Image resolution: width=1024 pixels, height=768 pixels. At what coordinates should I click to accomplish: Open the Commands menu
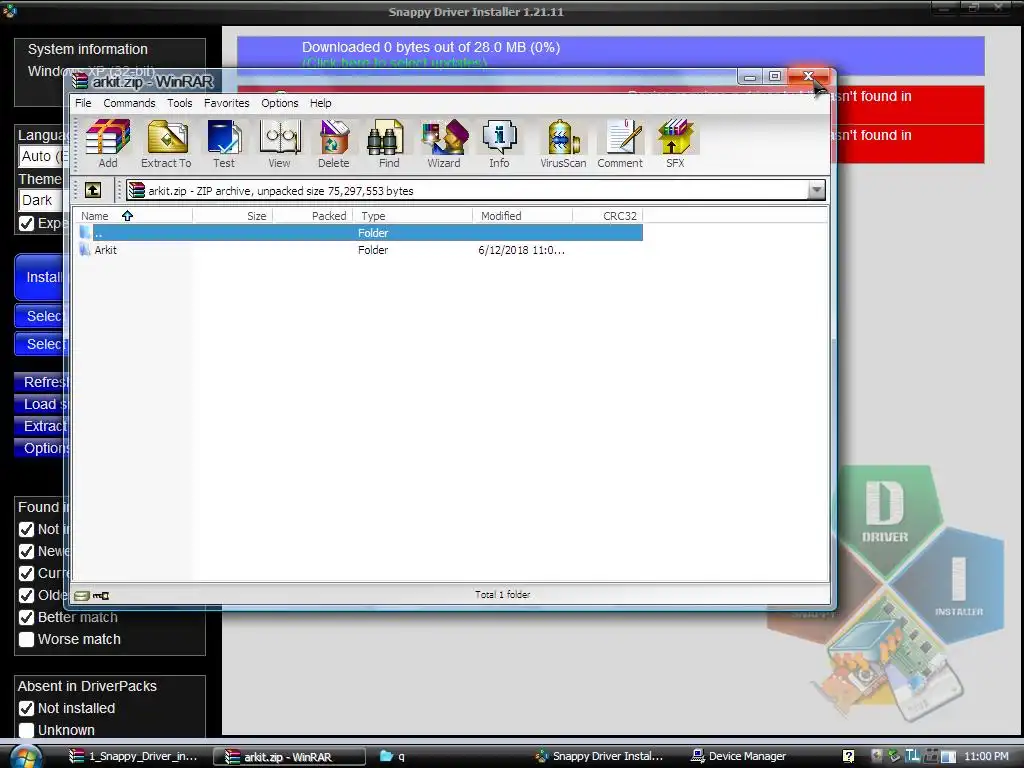click(129, 103)
